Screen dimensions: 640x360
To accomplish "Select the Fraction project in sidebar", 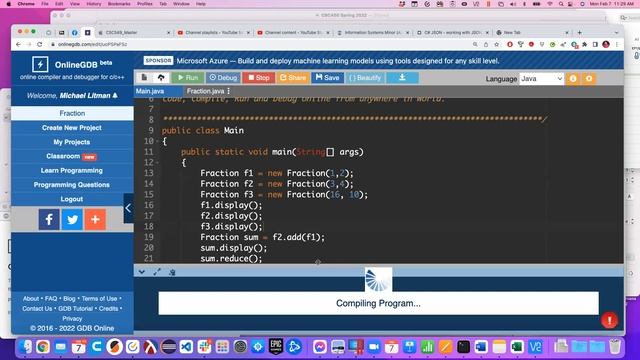I will click(x=72, y=113).
